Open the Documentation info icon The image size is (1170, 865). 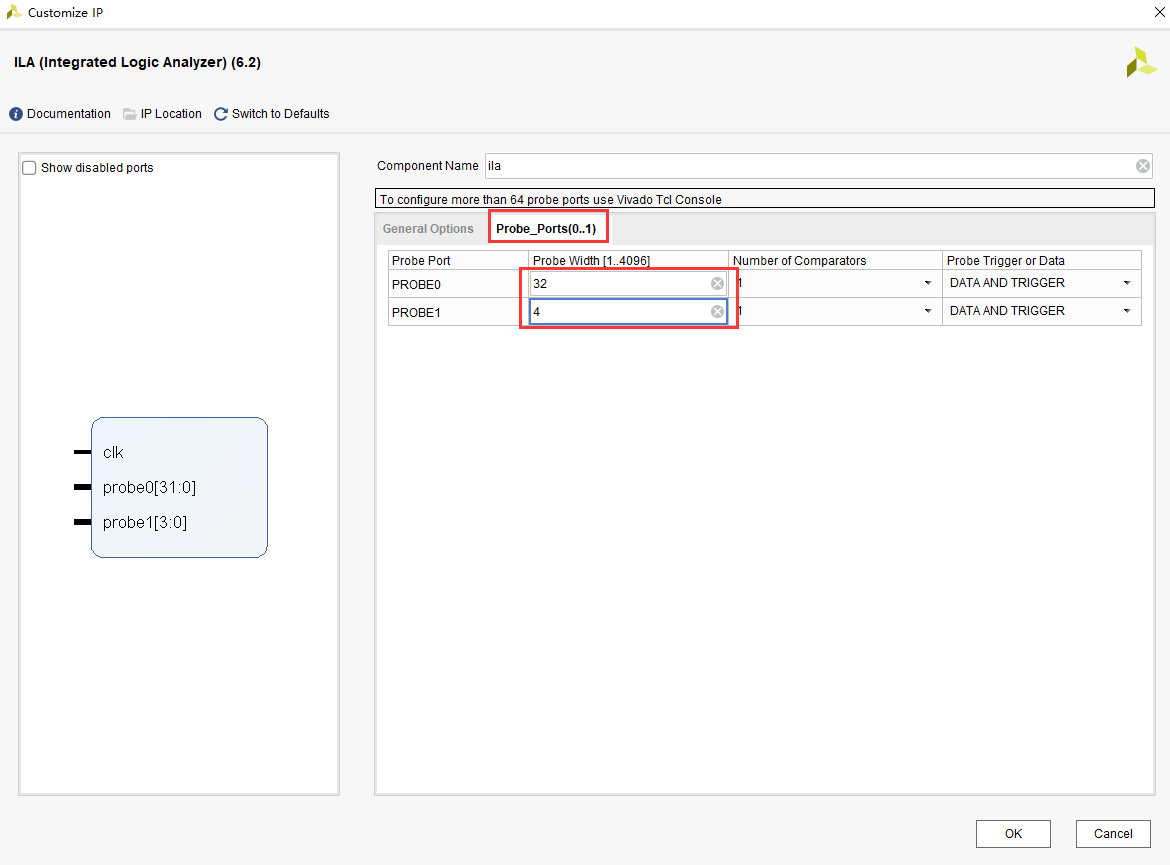click(x=16, y=114)
